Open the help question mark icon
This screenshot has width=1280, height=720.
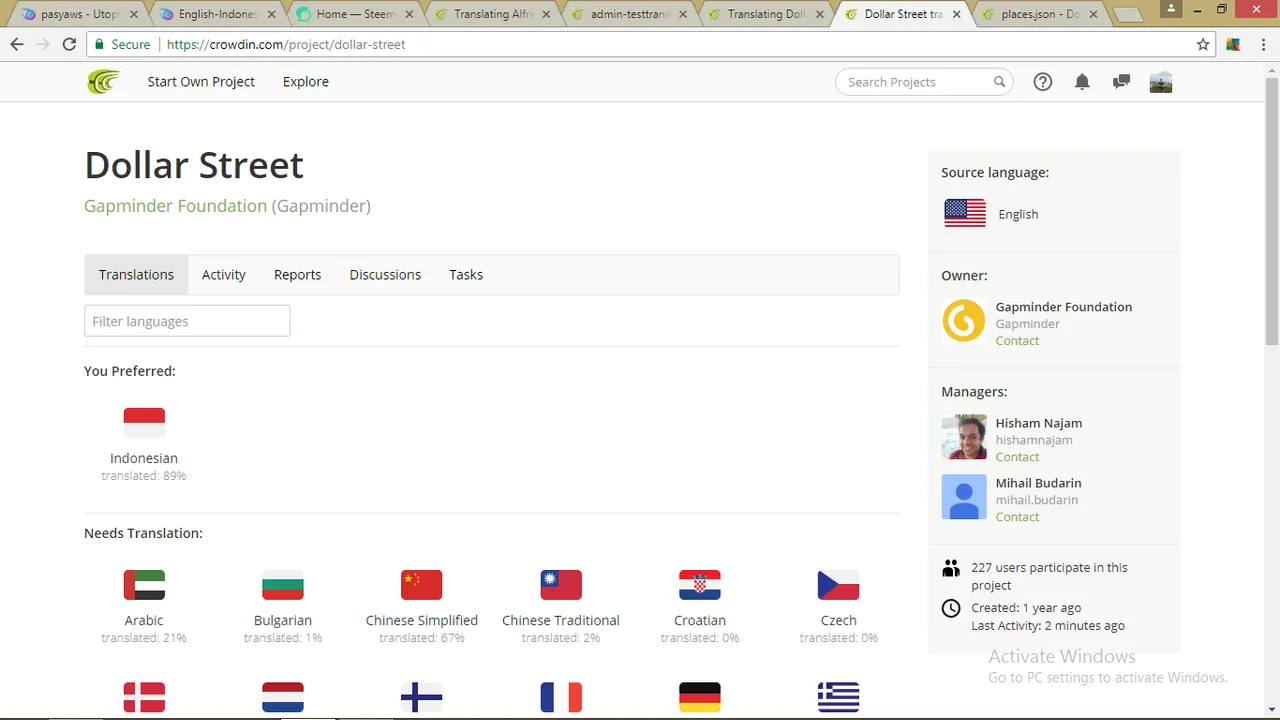tap(1043, 82)
